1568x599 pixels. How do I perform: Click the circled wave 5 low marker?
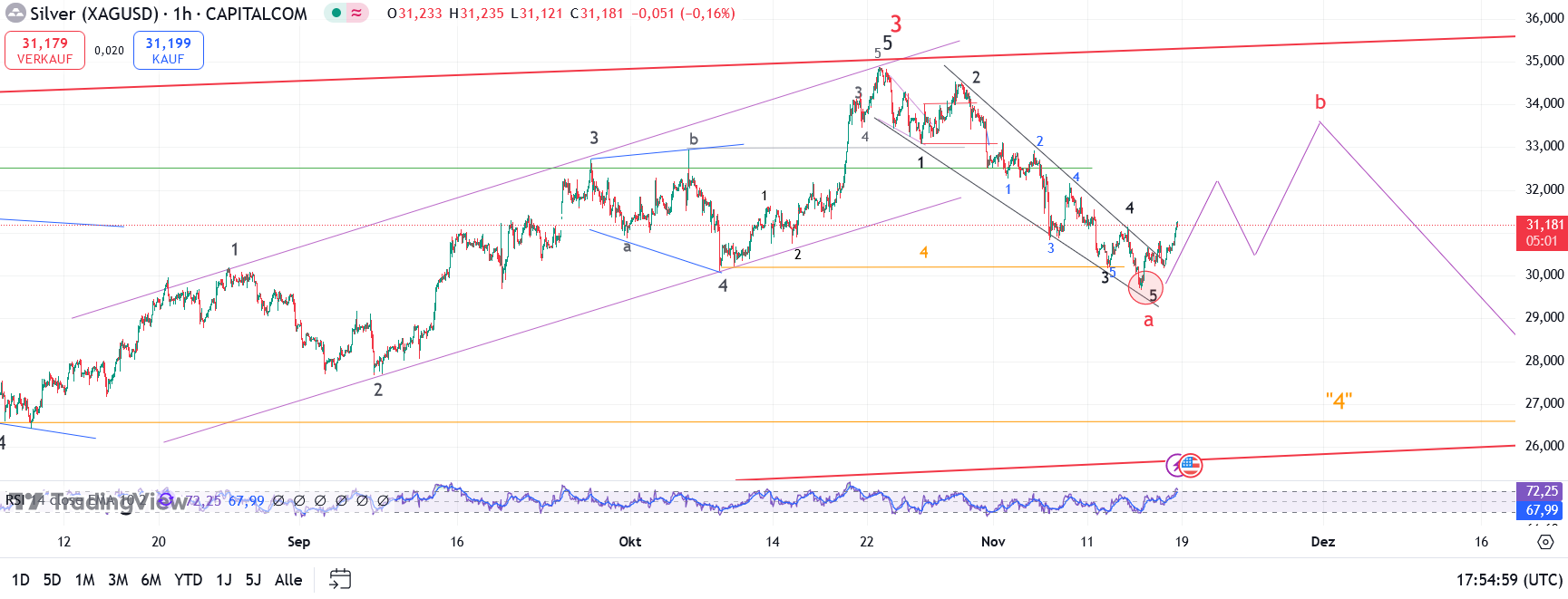[x=1145, y=288]
